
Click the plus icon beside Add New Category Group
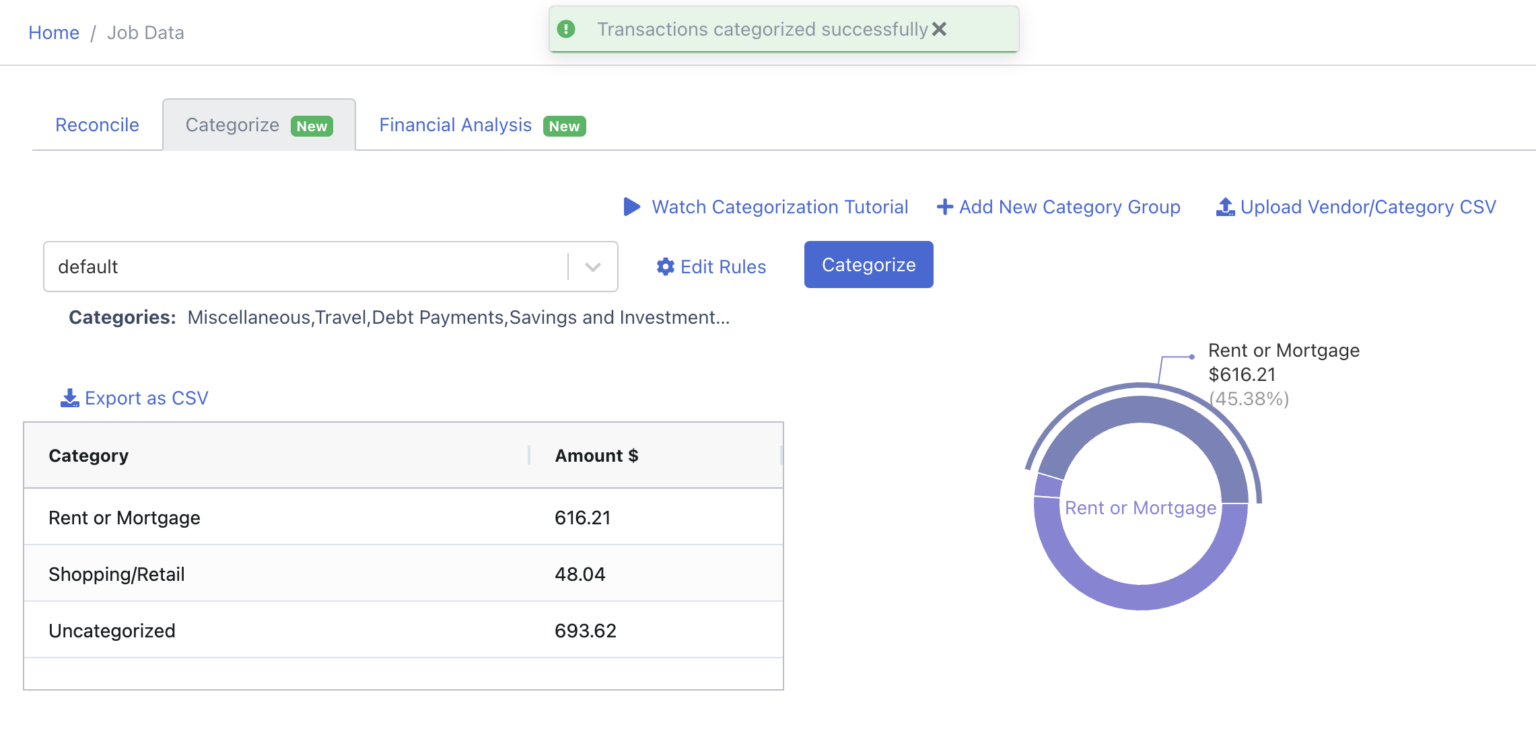(946, 206)
